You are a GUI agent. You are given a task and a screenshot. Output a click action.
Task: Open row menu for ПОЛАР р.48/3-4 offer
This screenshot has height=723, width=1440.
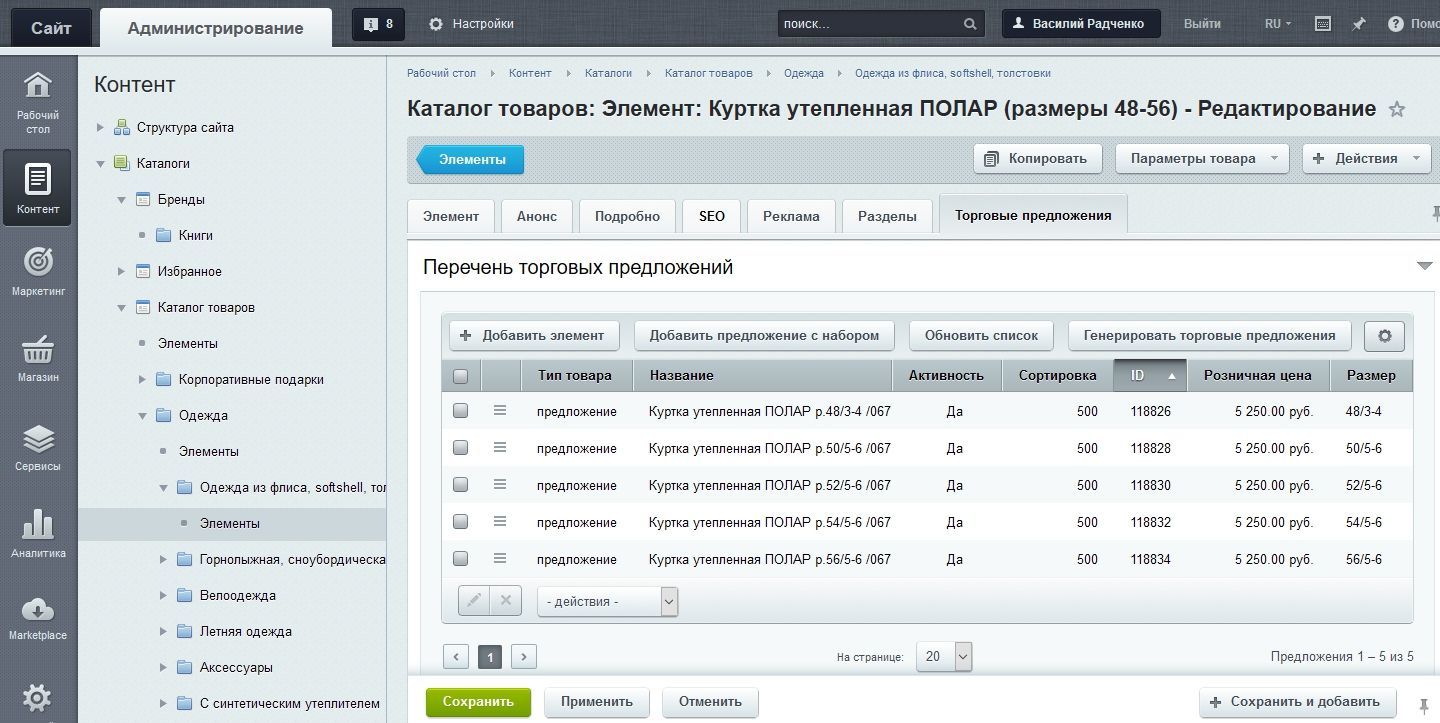coord(500,411)
